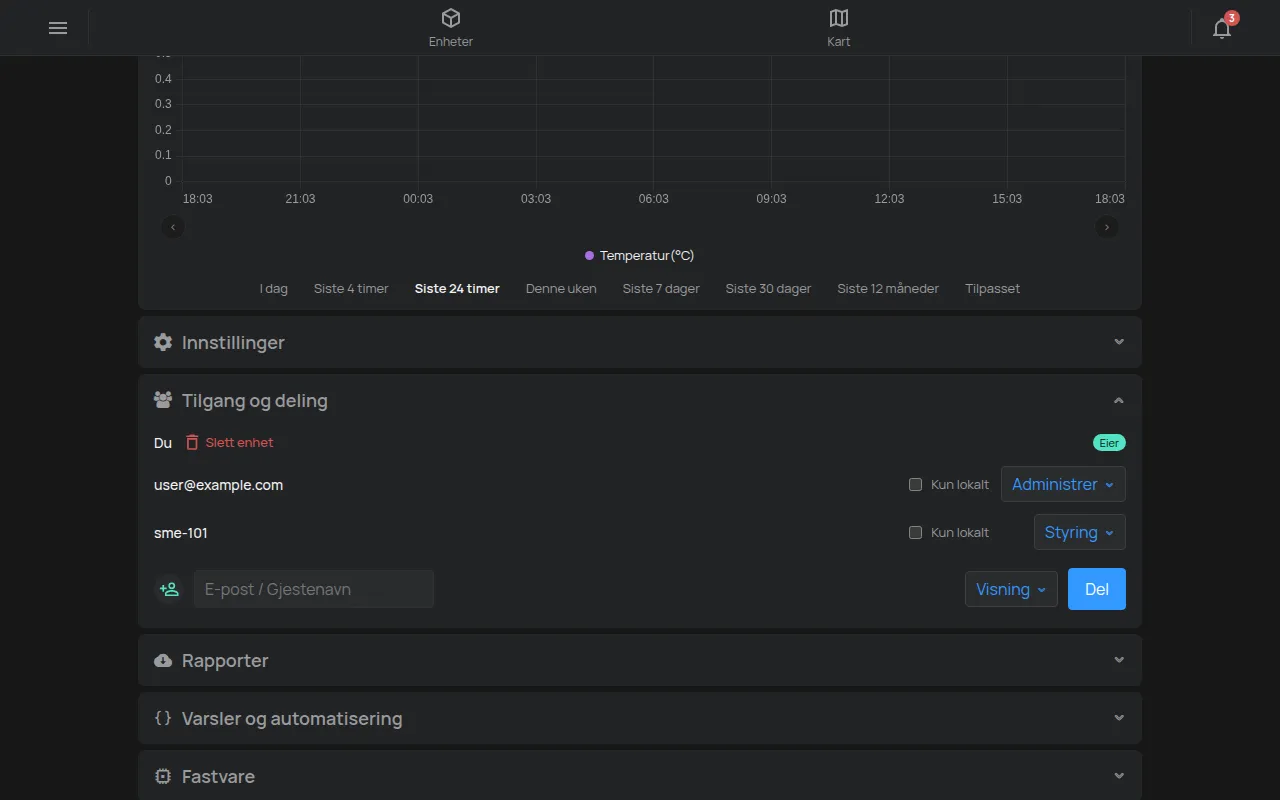Screen dimensions: 1280x800
Task: Open the Administrer role dropdown
Action: 1063,484
